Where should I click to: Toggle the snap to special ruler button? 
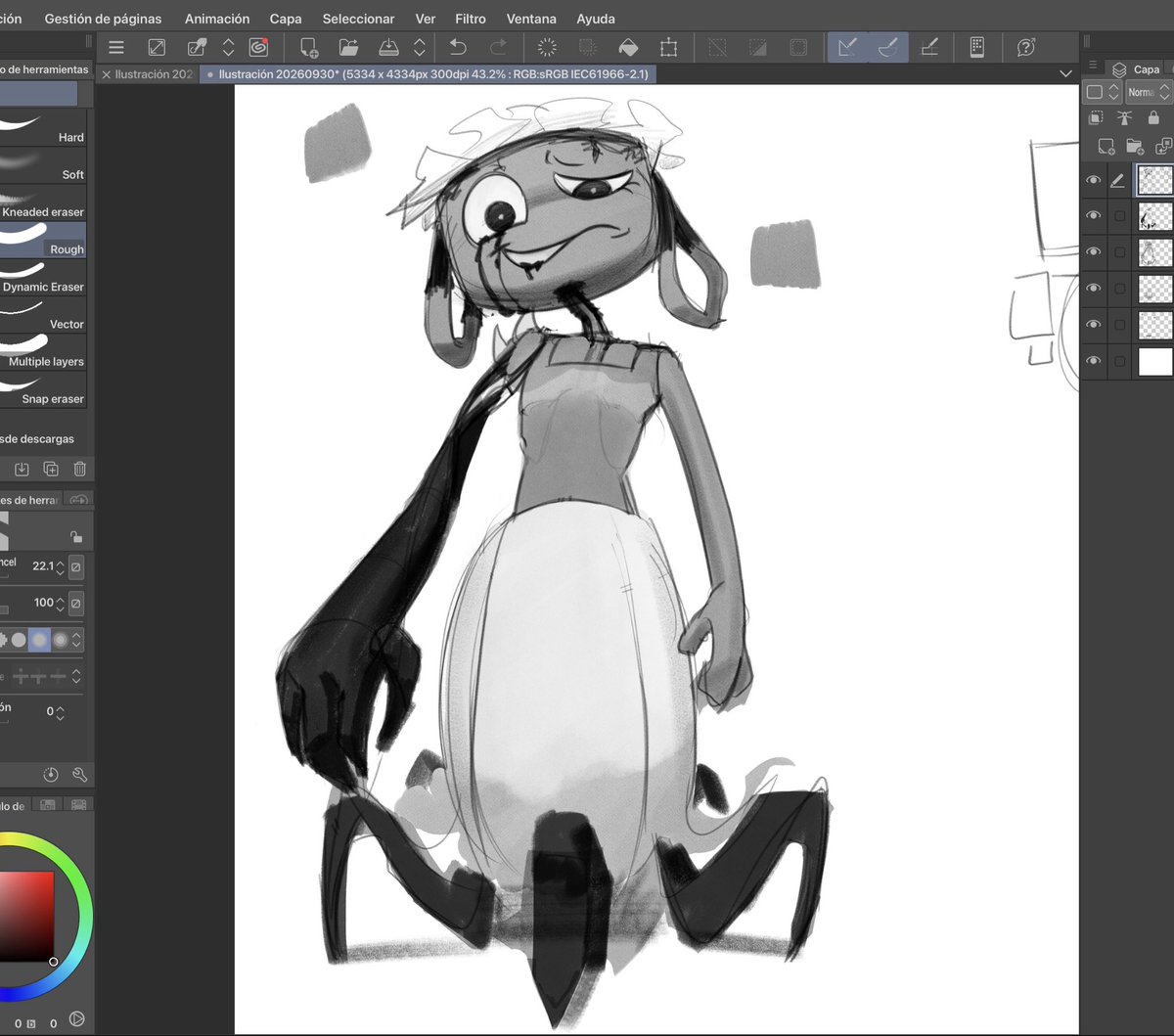coord(888,47)
